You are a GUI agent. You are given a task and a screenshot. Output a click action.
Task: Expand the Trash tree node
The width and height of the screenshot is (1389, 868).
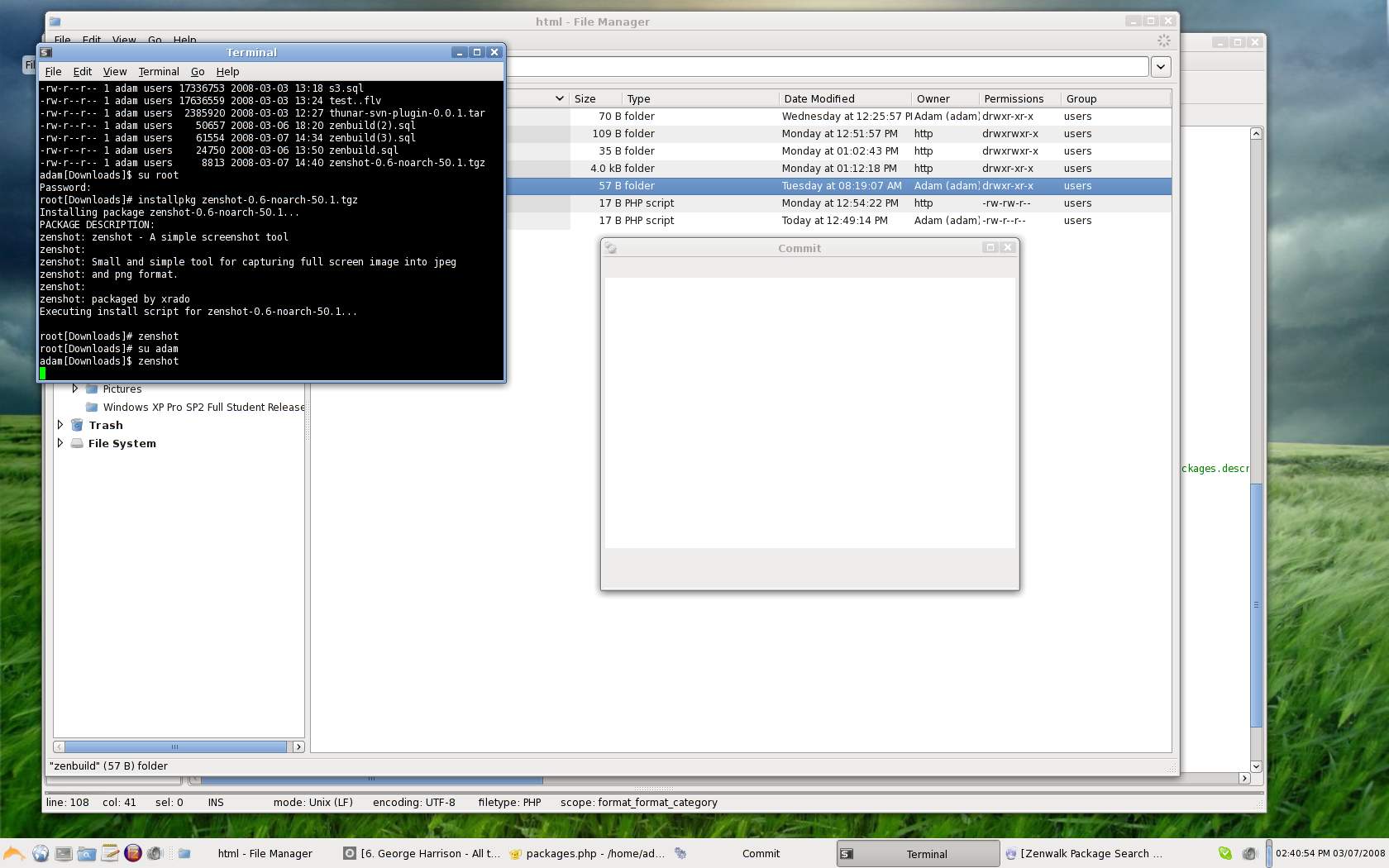coord(60,425)
